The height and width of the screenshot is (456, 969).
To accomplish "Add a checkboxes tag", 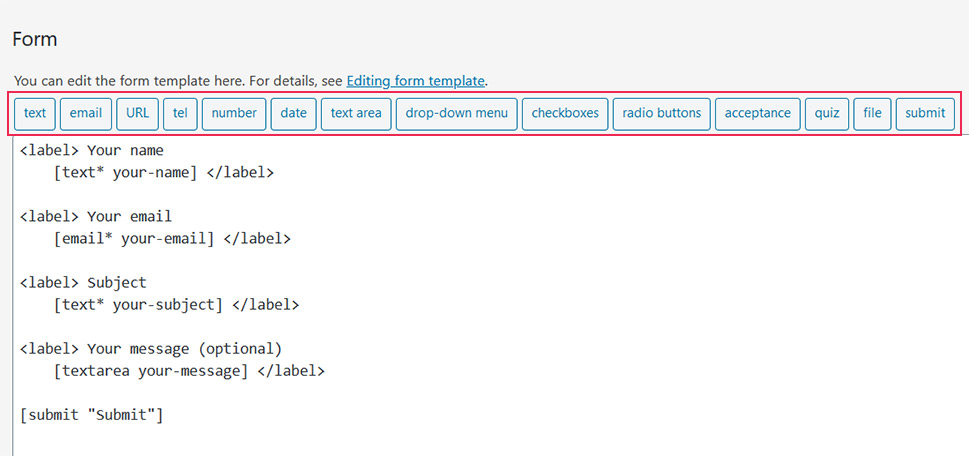I will [565, 113].
